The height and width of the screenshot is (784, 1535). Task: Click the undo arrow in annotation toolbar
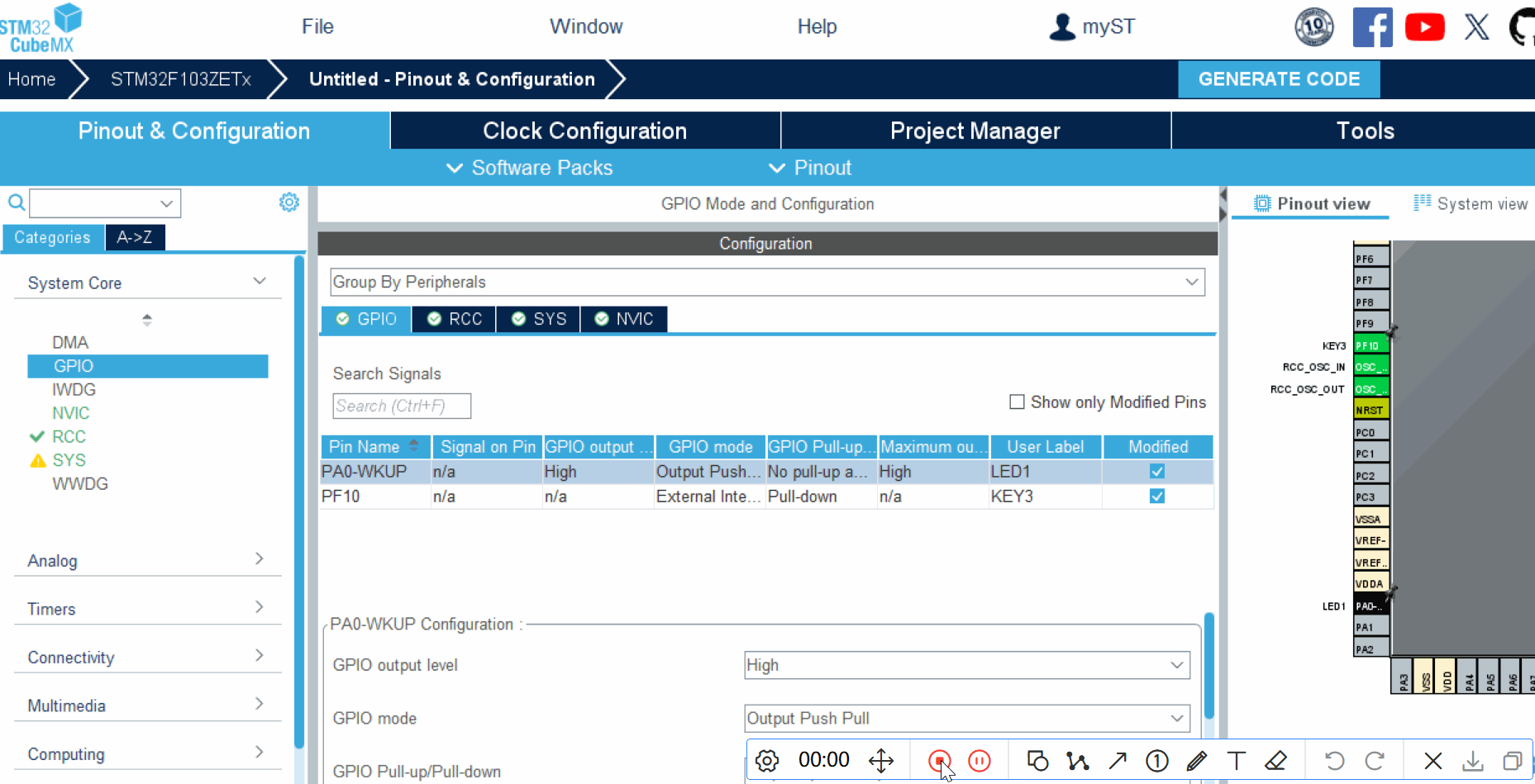point(1334,761)
